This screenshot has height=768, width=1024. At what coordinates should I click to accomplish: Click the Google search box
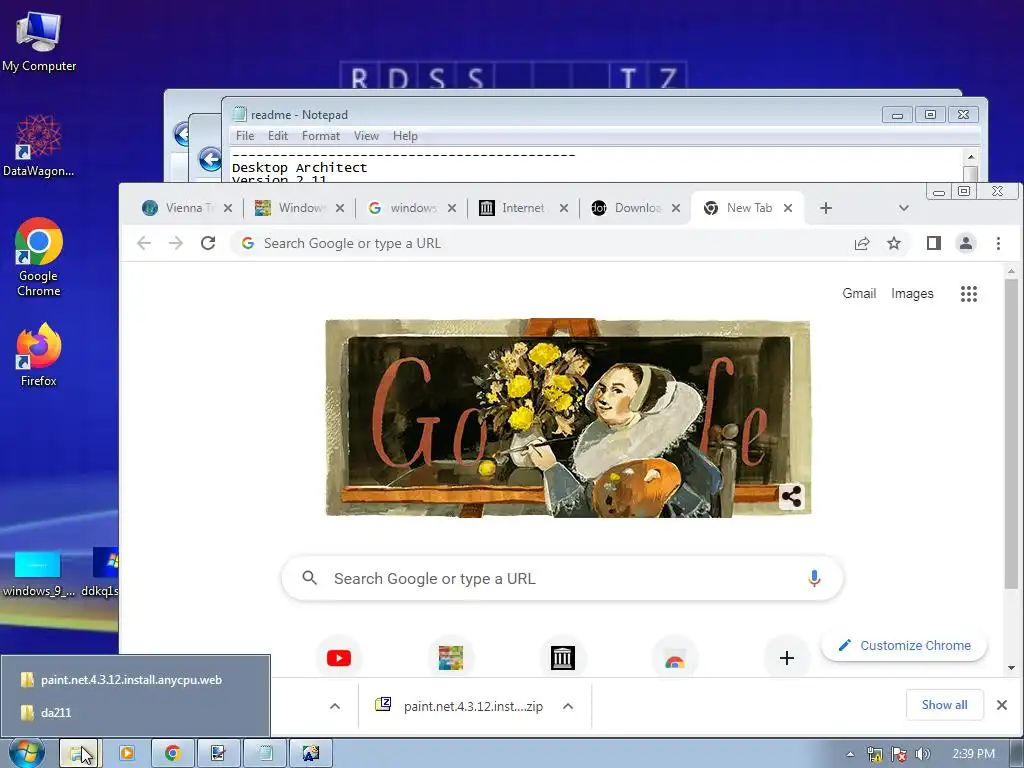(x=562, y=578)
